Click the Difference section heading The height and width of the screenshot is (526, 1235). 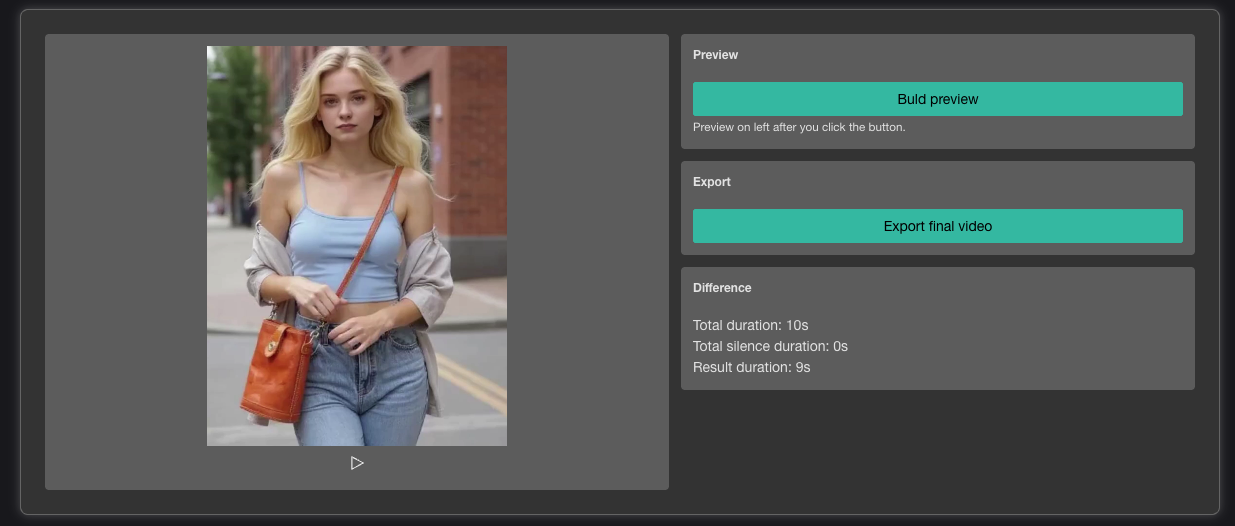click(721, 288)
